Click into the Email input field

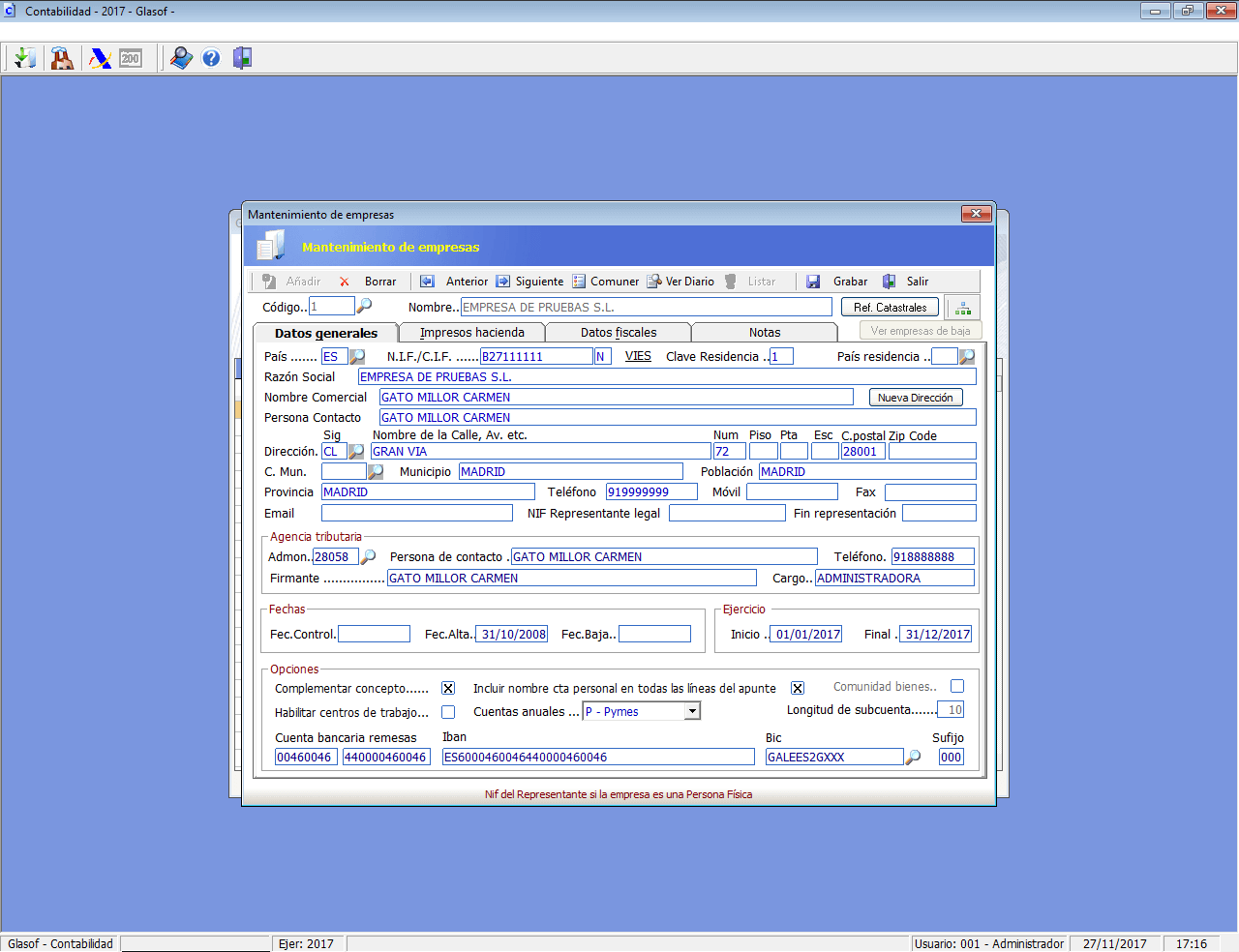click(x=416, y=513)
